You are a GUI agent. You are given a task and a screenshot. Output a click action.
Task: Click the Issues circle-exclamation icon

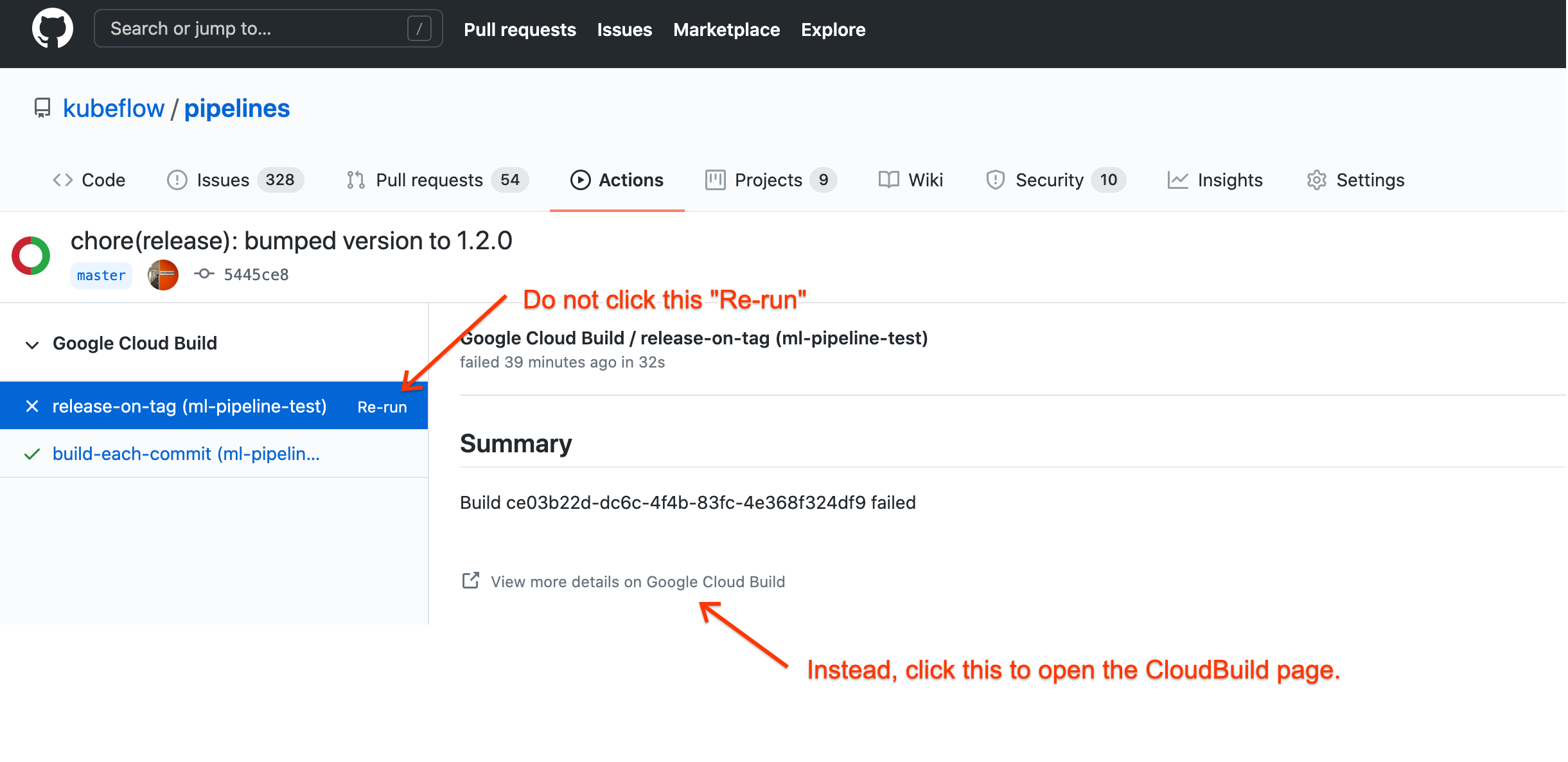point(177,180)
